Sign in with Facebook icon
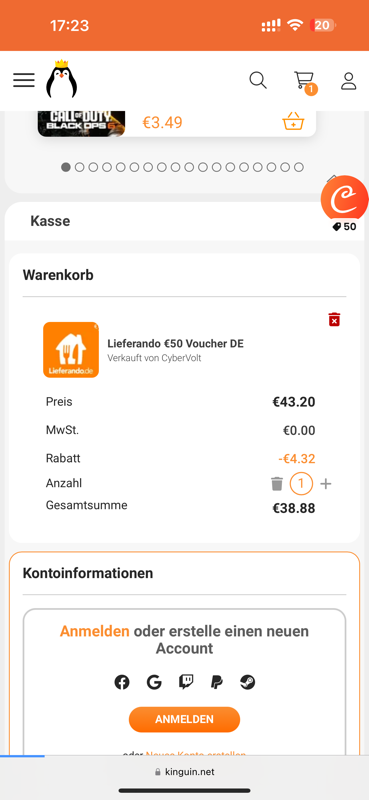The width and height of the screenshot is (369, 800). (121, 682)
